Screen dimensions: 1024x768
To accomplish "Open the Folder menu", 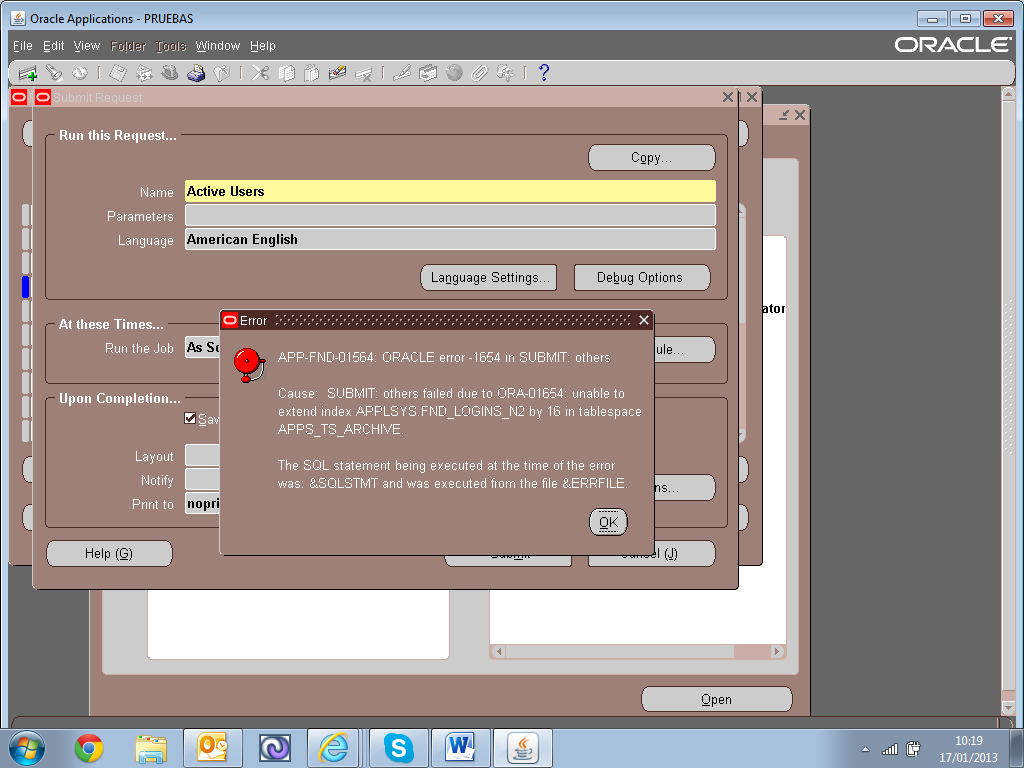I will [x=127, y=46].
